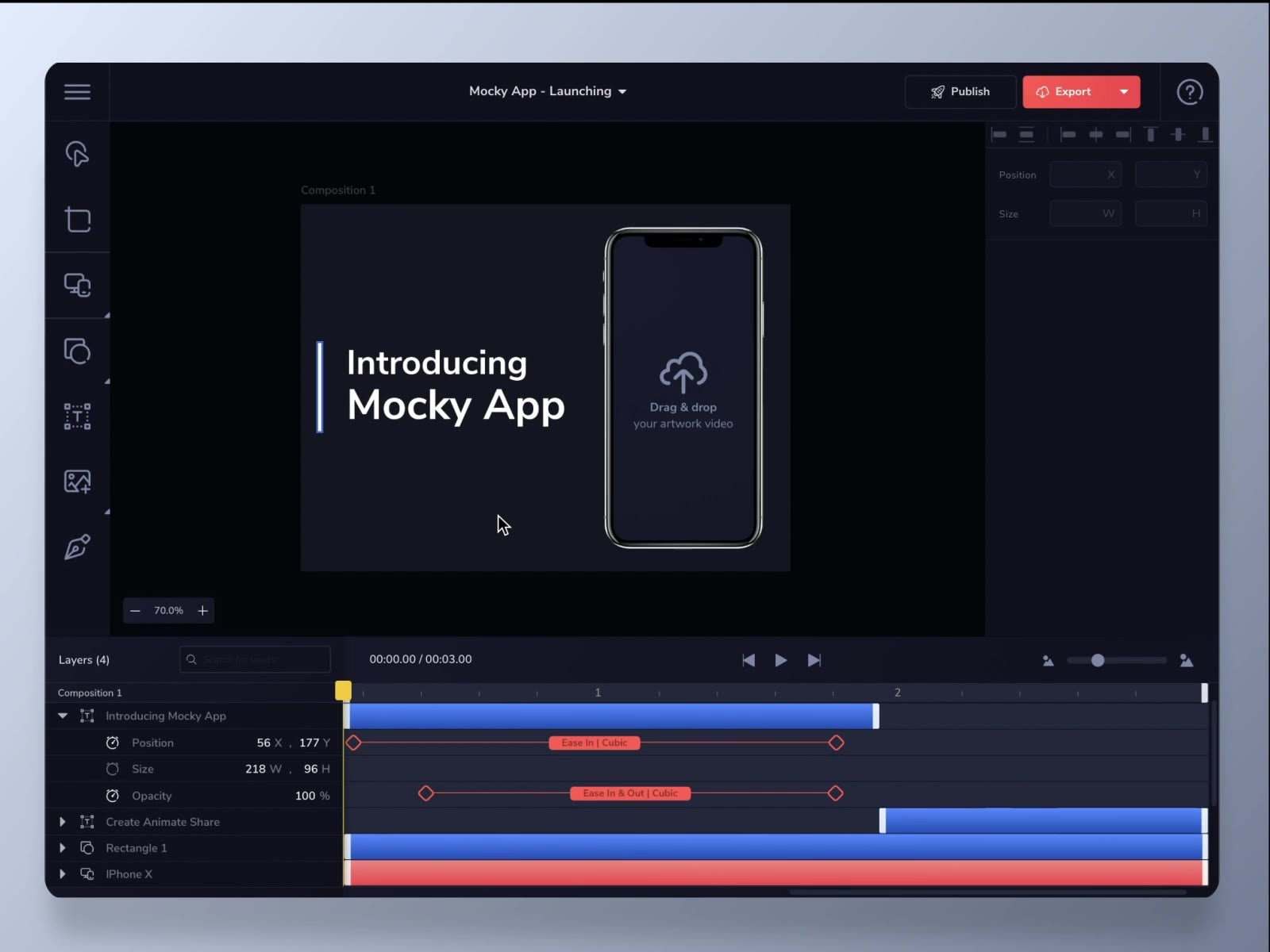Align selection to vertical middle
This screenshot has width=1270, height=952.
coord(1178,134)
